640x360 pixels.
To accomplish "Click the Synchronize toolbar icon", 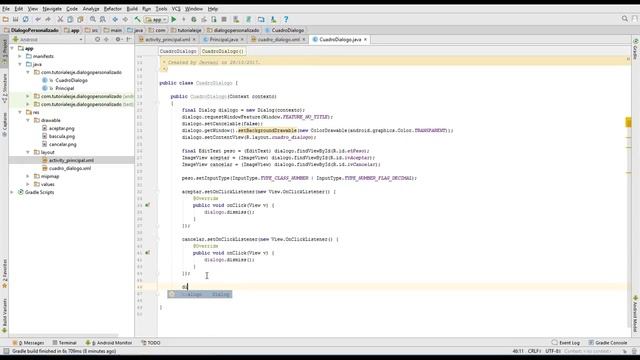I will 26,19.
